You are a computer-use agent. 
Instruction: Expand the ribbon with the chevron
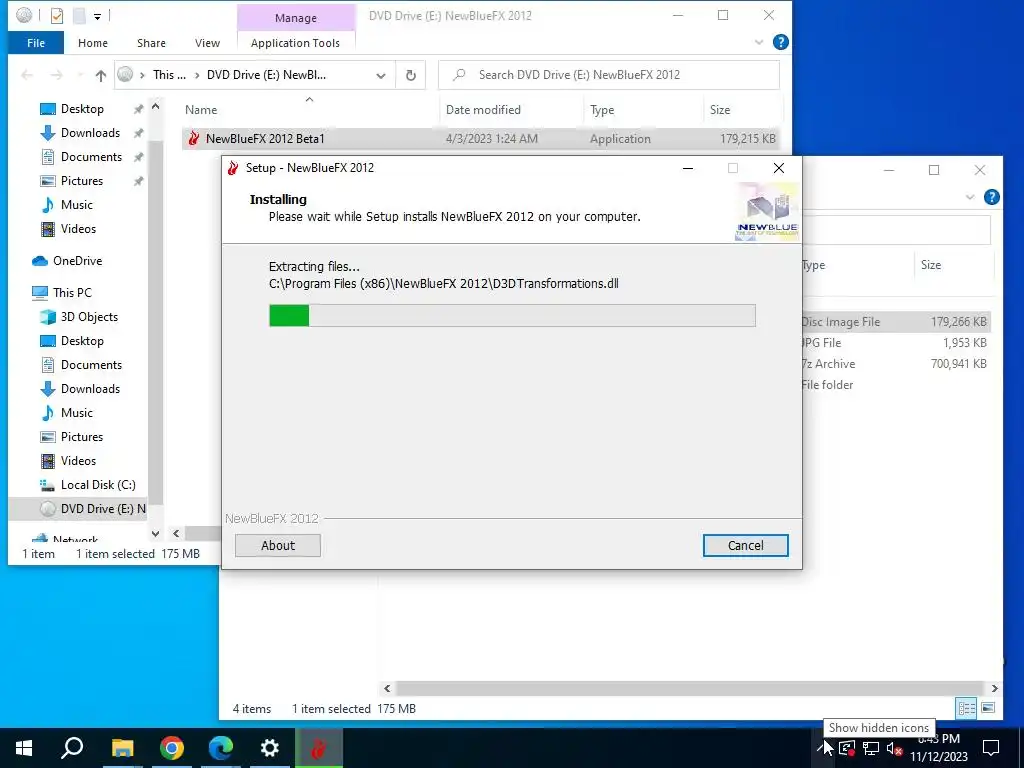(x=759, y=42)
